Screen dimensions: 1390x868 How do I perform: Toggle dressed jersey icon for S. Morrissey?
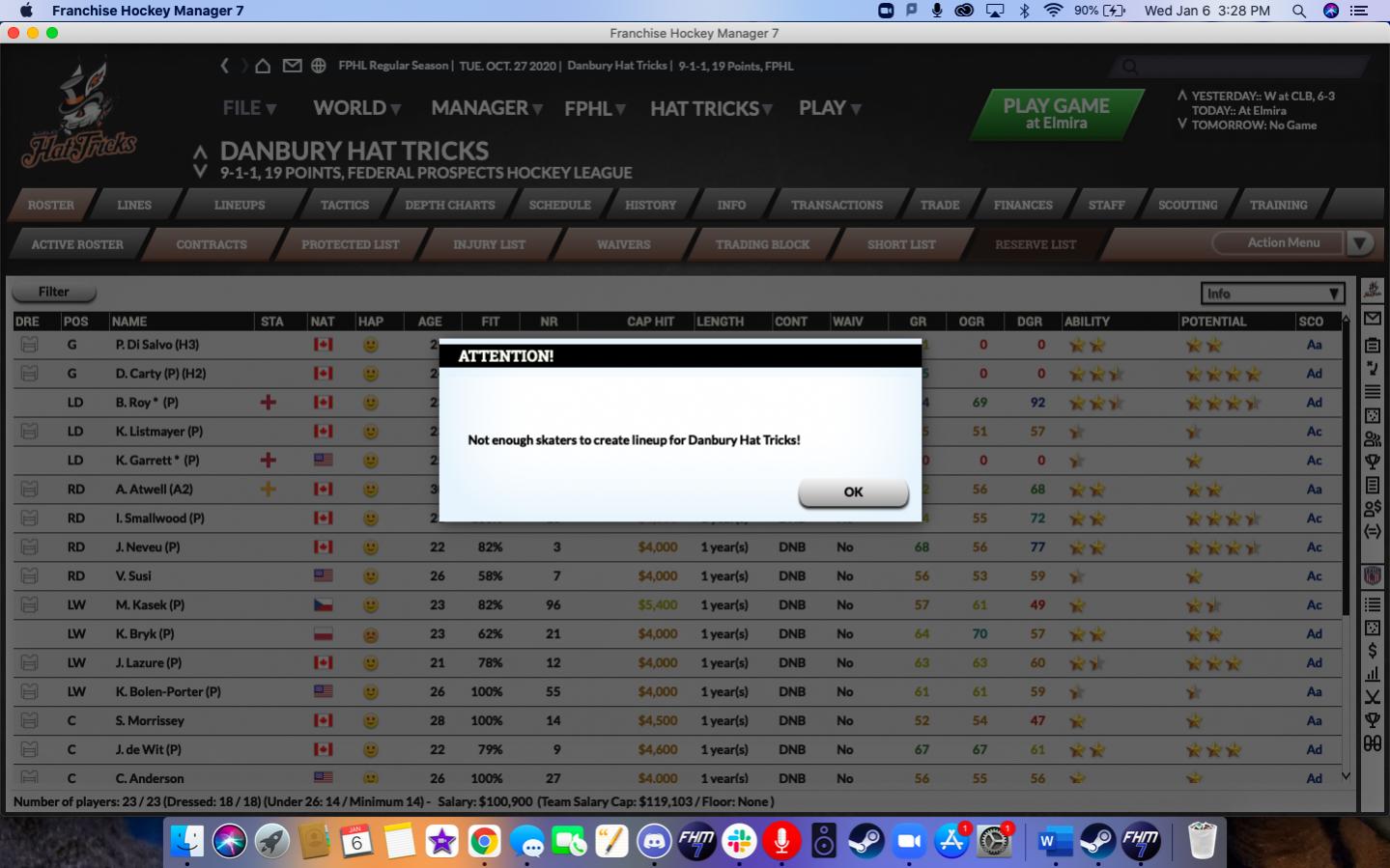(29, 721)
